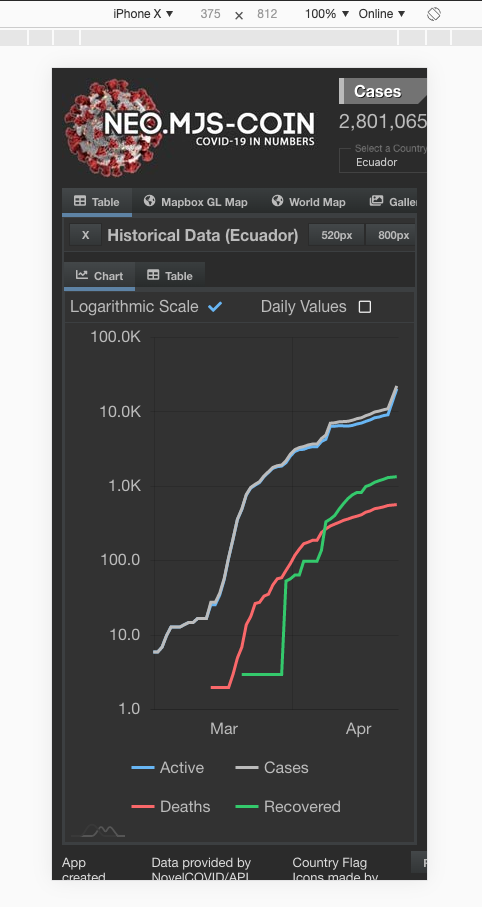Click the device rotate icon

[x=433, y=14]
